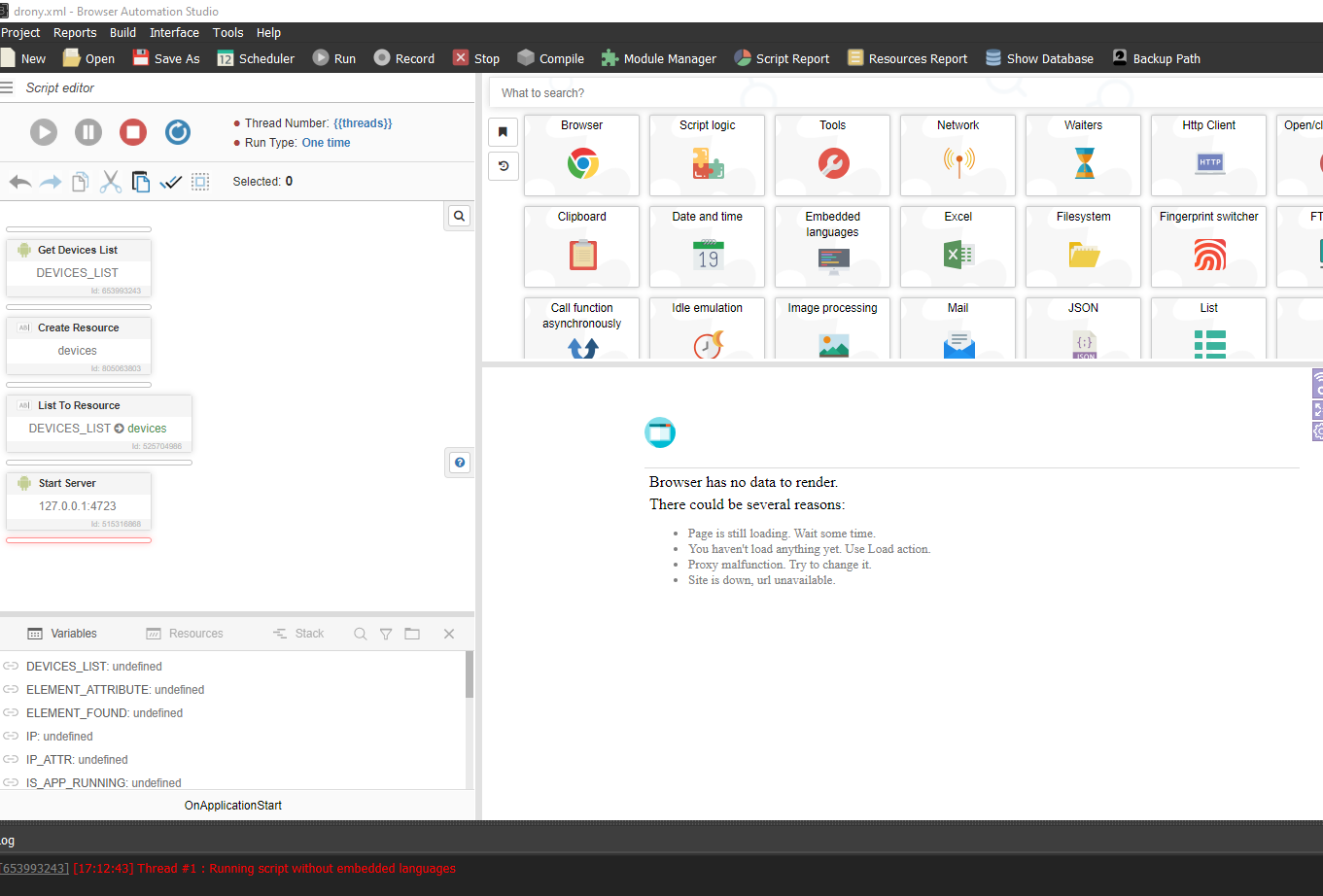
Task: Click the red Stop script button
Action: point(133,132)
